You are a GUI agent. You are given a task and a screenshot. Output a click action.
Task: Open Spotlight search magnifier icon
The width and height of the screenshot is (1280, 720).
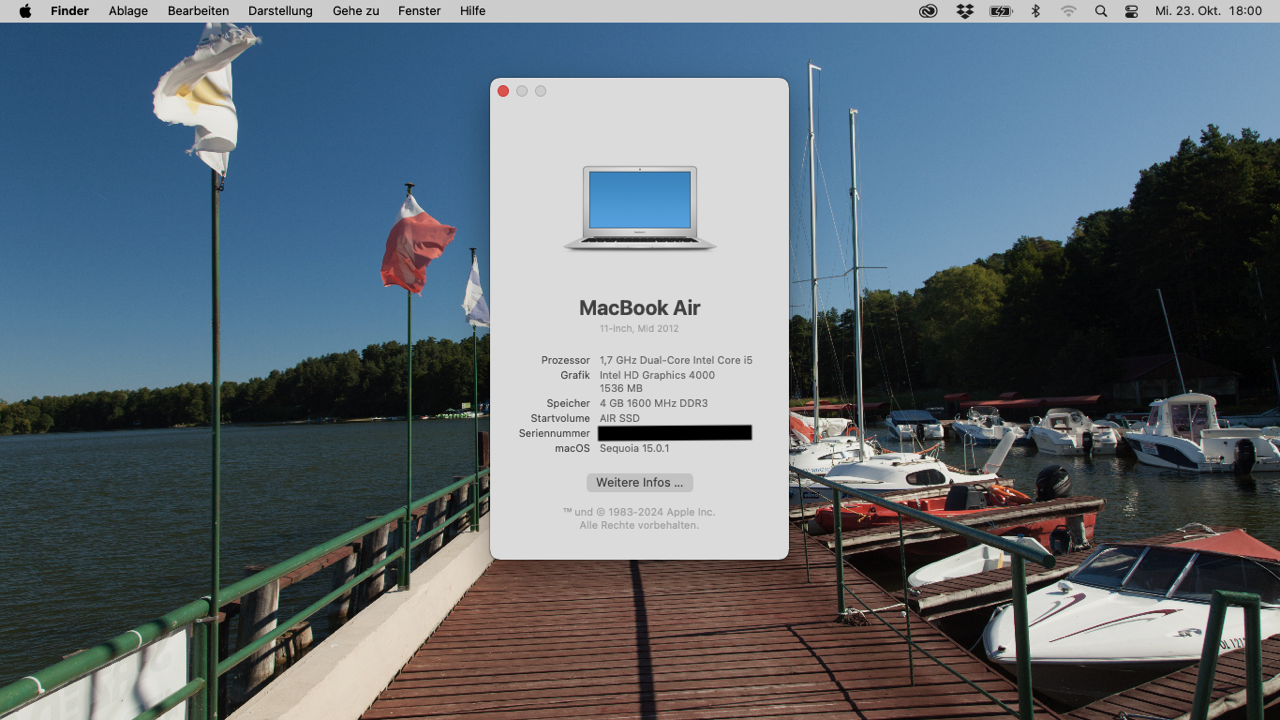pos(1101,11)
